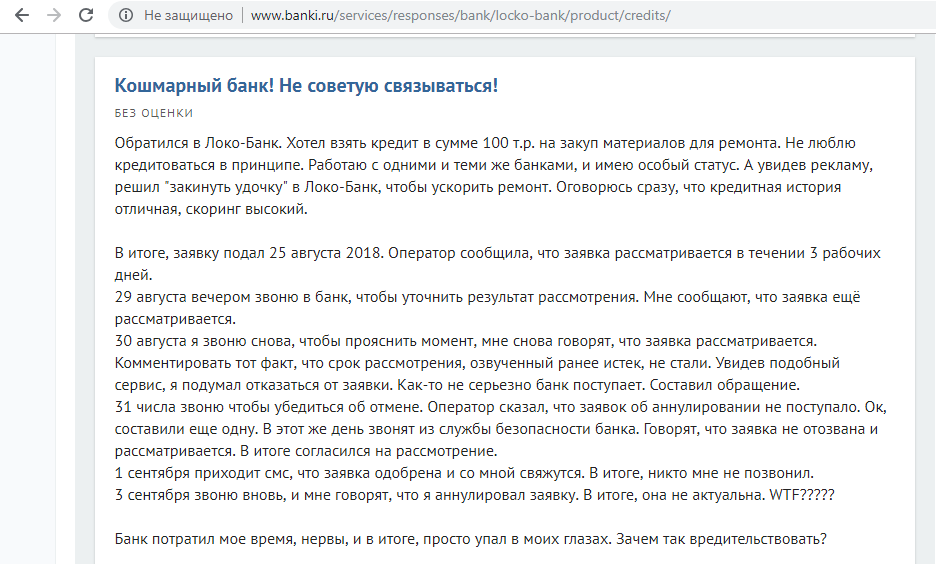Focus the address bar URL www.banki.ru

click(x=460, y=16)
